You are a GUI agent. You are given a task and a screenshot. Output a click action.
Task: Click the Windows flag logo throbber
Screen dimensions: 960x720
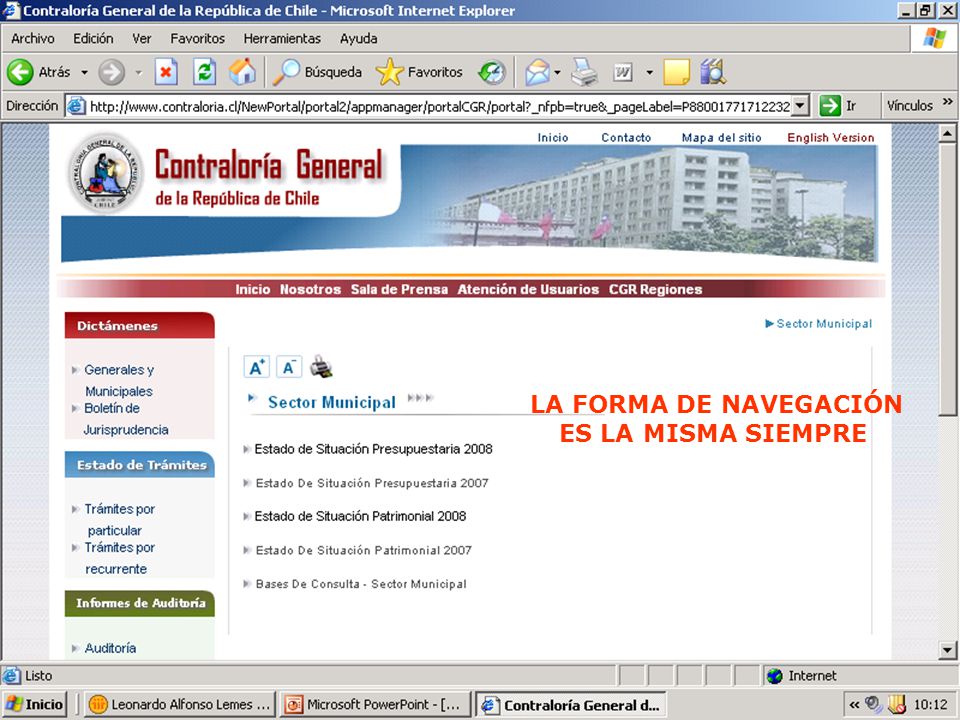click(935, 38)
